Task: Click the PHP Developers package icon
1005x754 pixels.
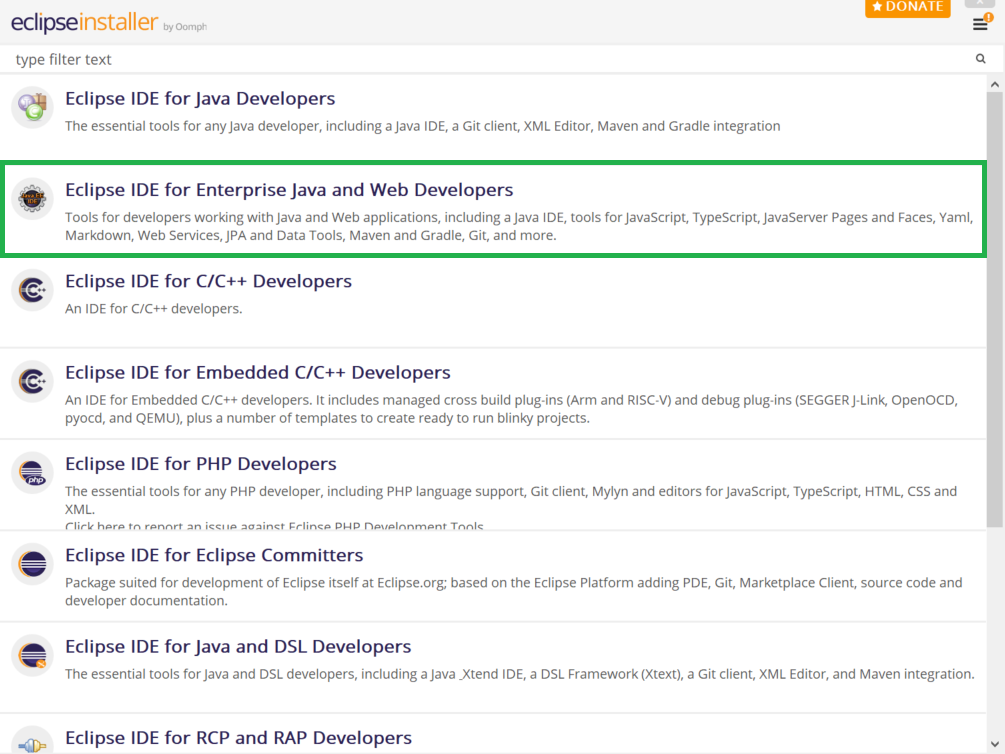Action: [x=32, y=472]
